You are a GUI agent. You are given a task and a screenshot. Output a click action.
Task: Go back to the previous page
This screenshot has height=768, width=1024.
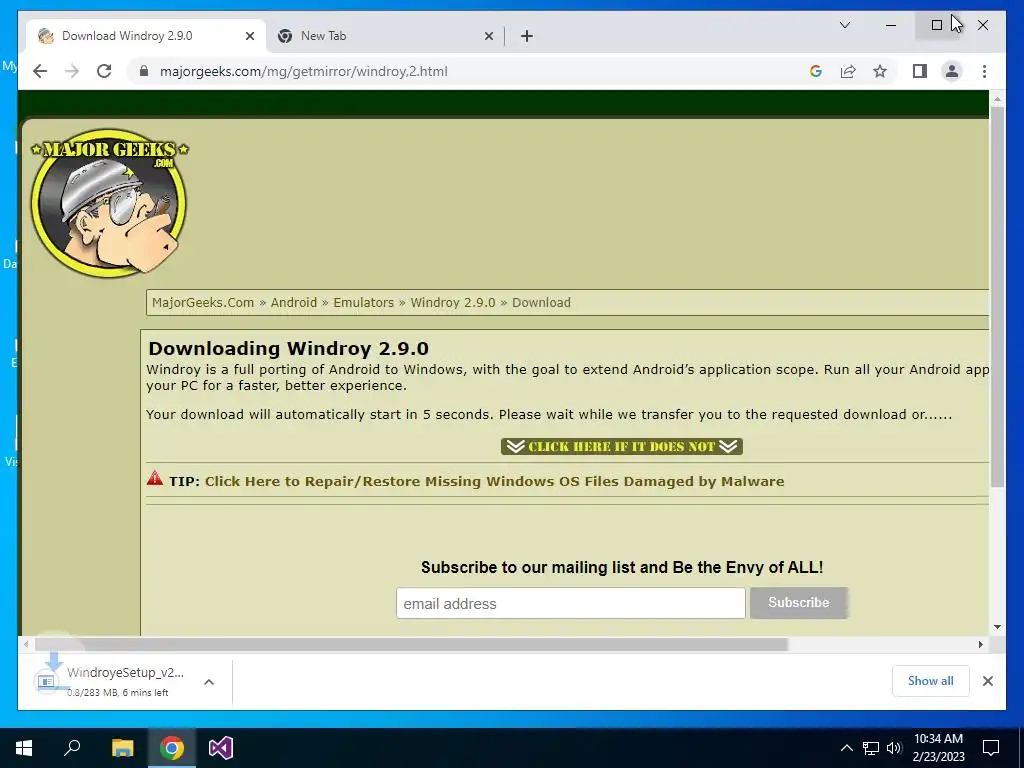tap(40, 71)
